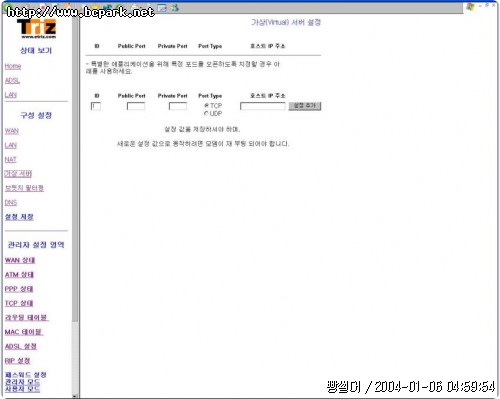Focus the Public Port input field
Image resolution: width=500 pixels, height=399 pixels.
pos(136,106)
